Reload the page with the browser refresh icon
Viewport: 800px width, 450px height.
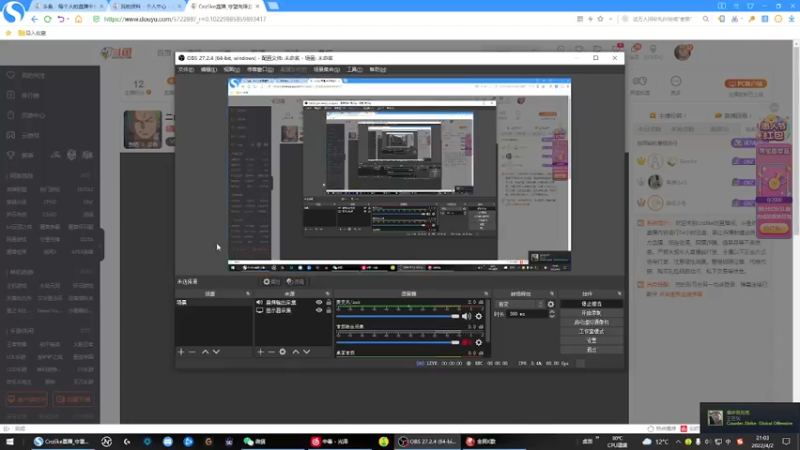coord(47,19)
